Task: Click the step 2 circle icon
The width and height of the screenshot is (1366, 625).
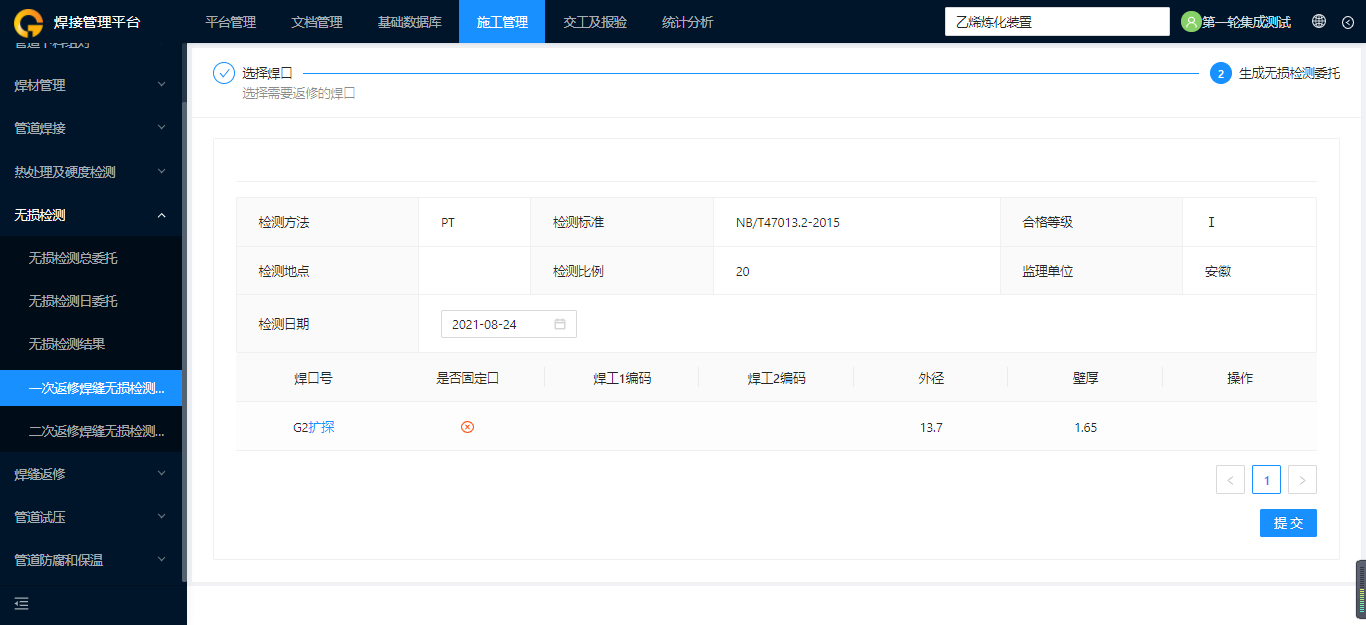Action: point(1221,73)
